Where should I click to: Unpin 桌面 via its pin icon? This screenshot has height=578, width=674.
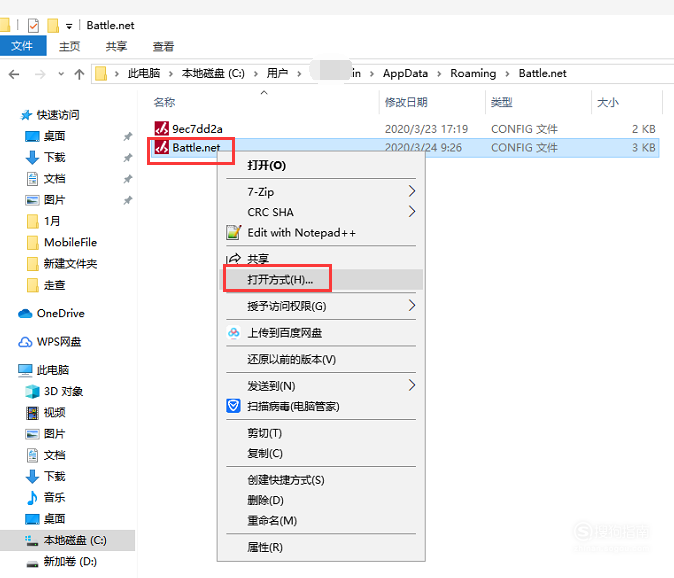coord(128,137)
